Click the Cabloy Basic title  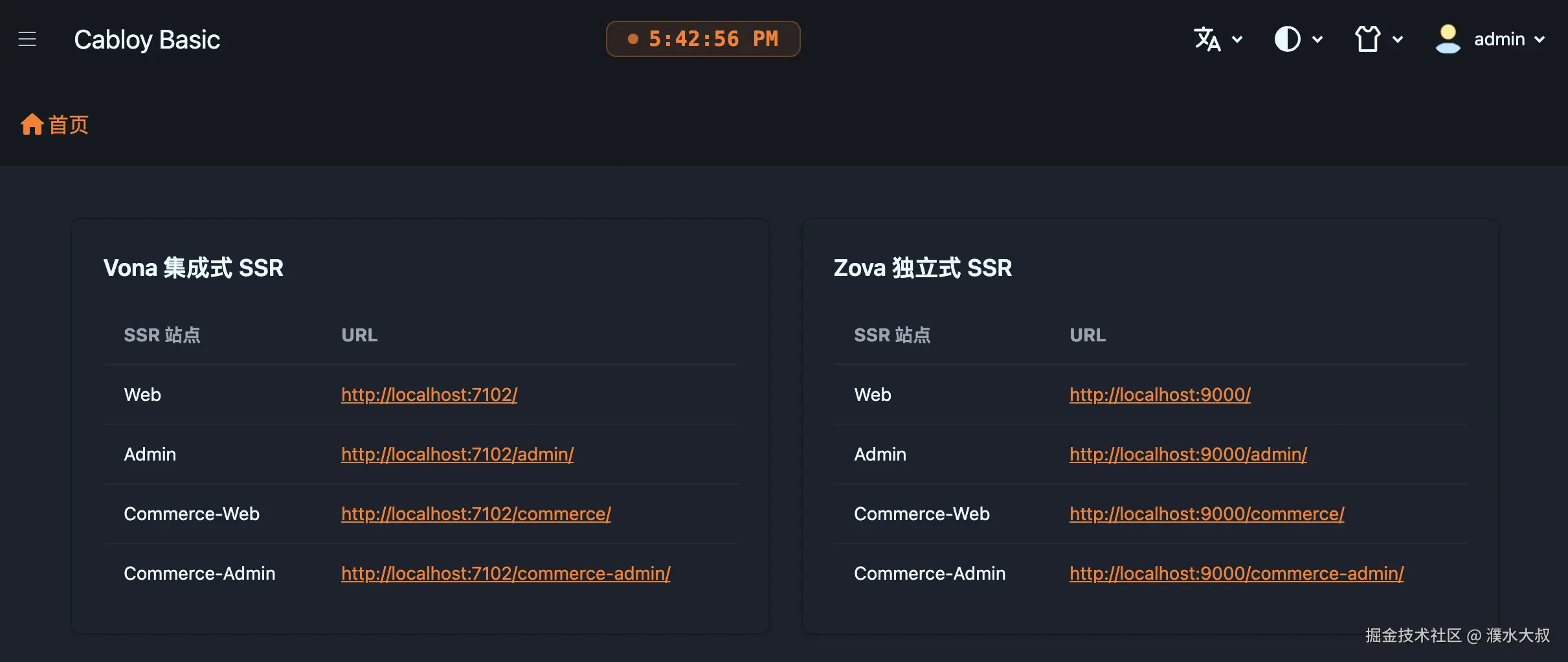(147, 40)
